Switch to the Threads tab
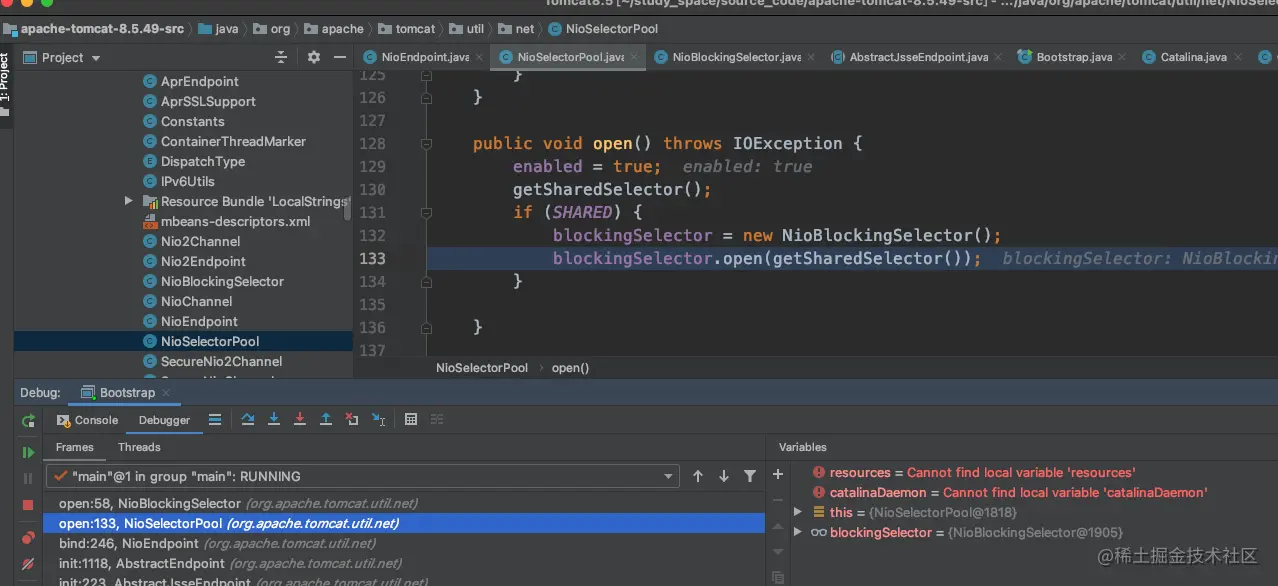Screen dimensions: 1278x586 pyautogui.click(x=139, y=447)
